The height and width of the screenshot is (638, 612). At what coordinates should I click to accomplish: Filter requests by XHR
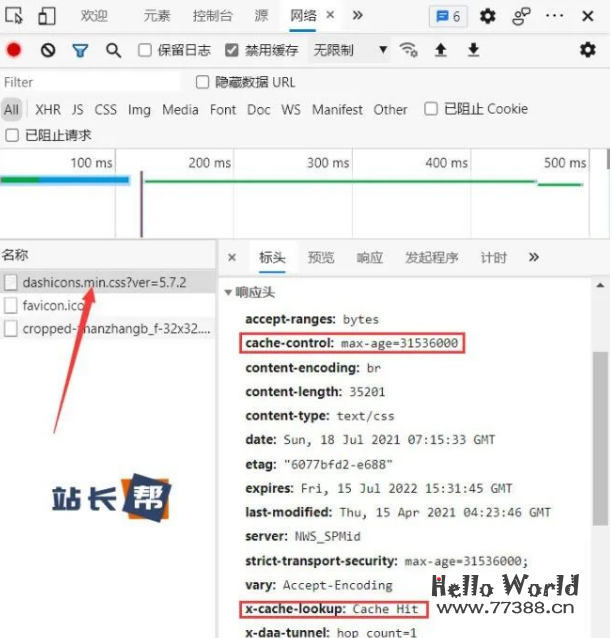coord(48,109)
